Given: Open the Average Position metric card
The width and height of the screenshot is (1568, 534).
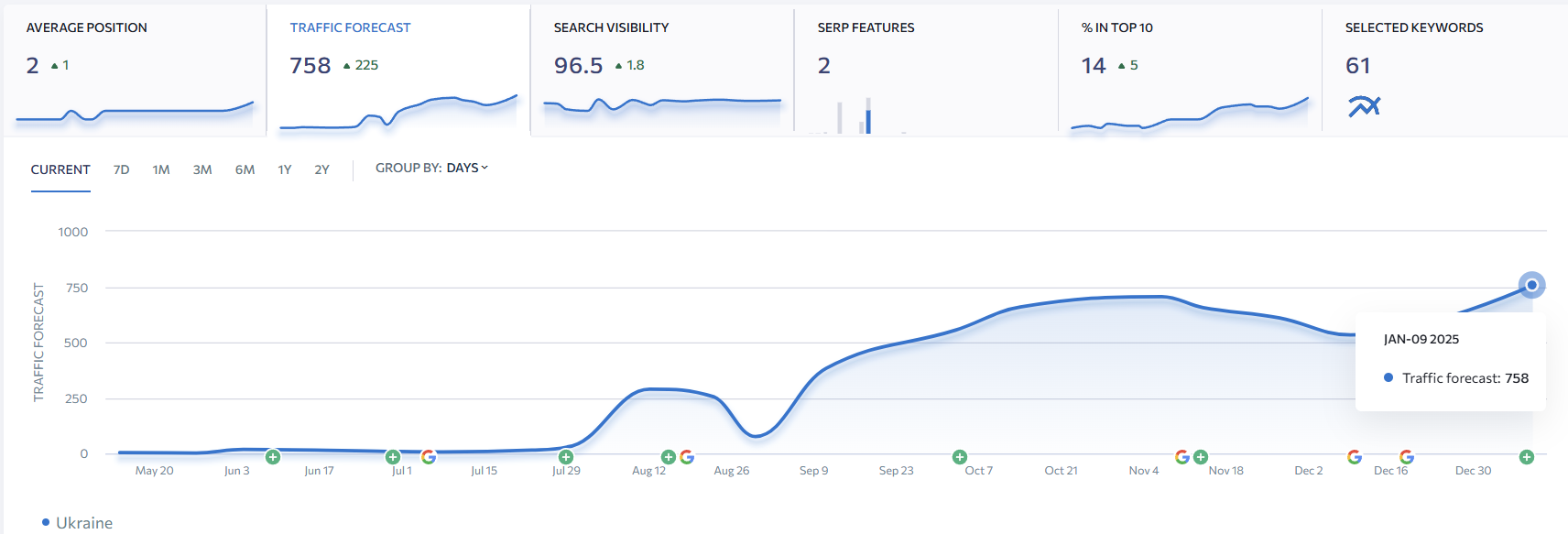Looking at the screenshot, I should (x=135, y=70).
